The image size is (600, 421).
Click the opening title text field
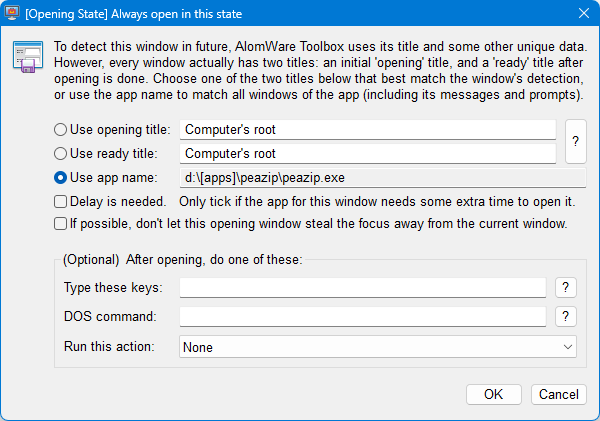coord(367,129)
